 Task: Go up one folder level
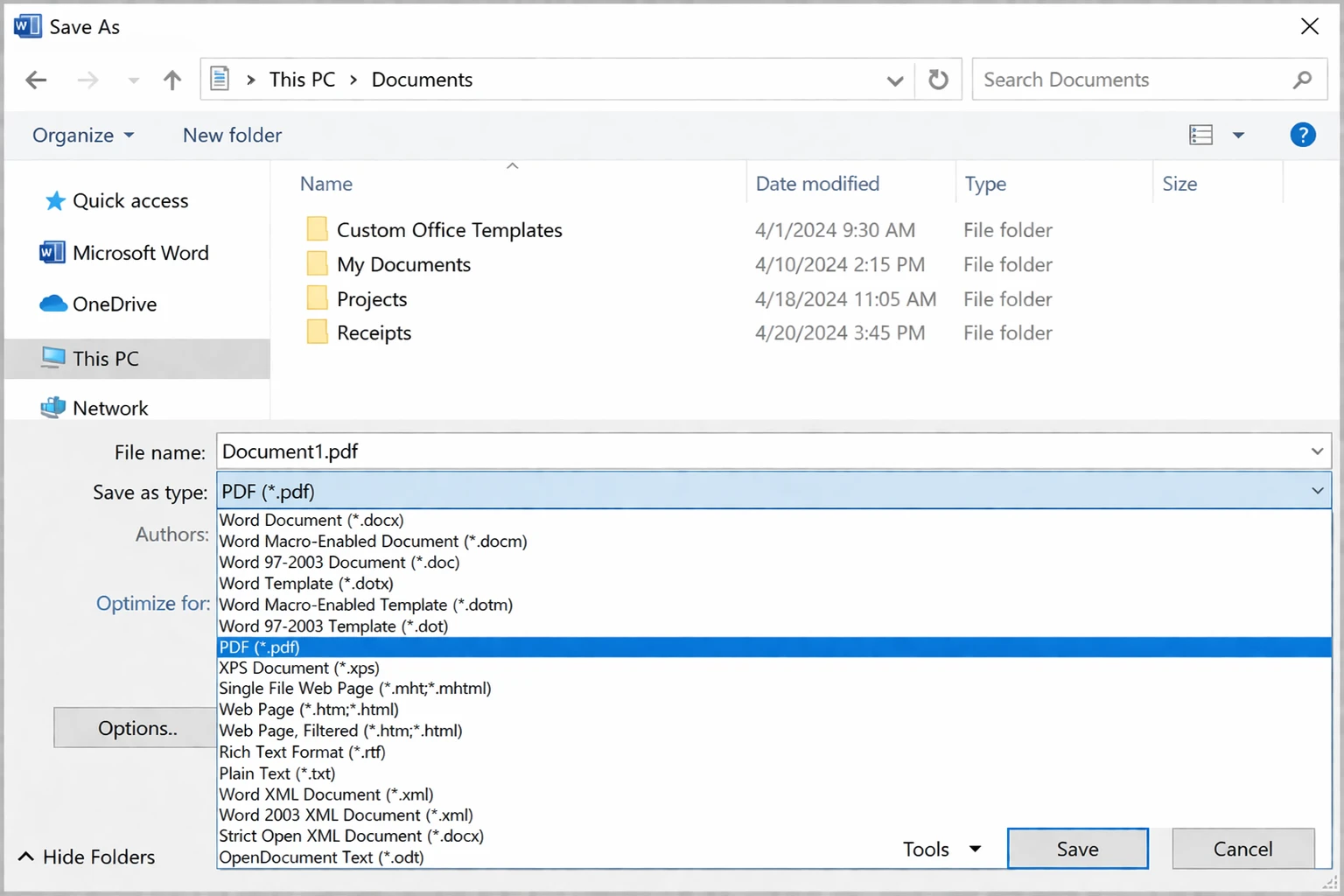(x=172, y=80)
